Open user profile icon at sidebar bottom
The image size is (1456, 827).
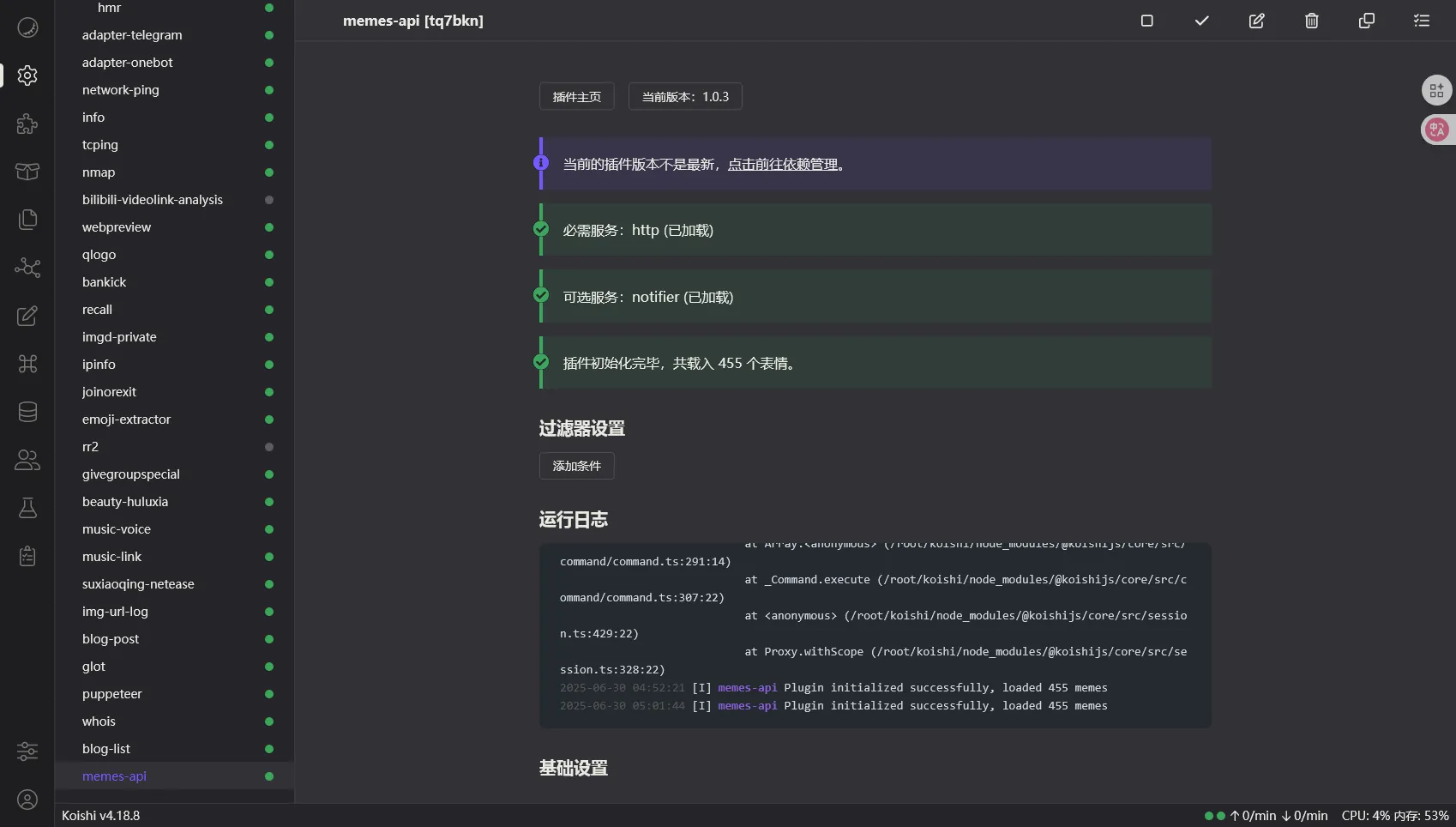[27, 800]
